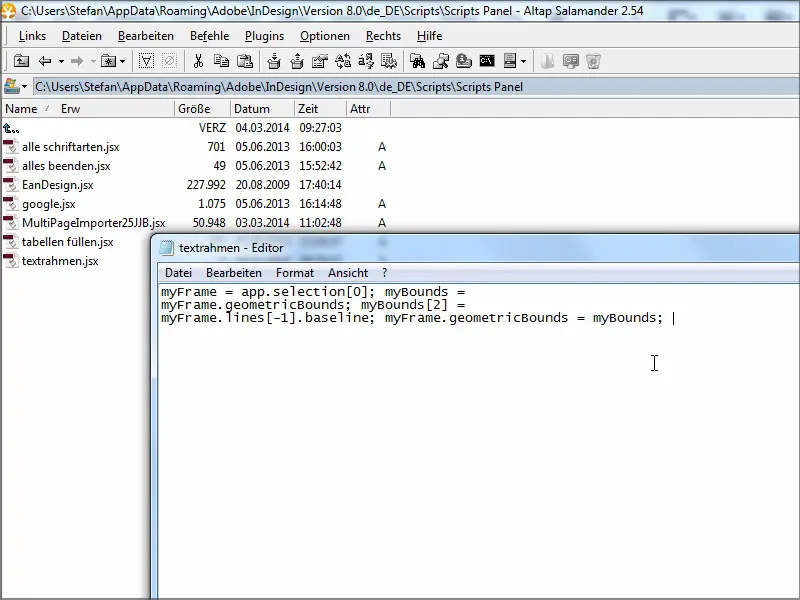Click the drive selection icon
The image size is (800, 600).
12,86
